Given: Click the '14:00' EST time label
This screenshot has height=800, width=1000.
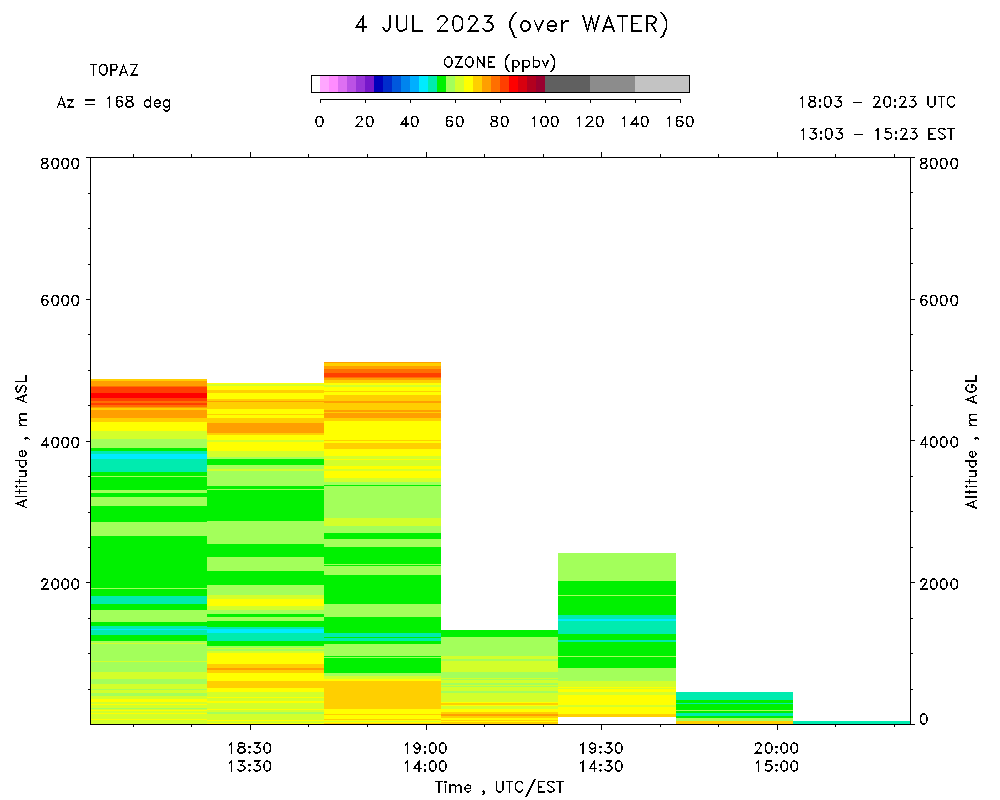Looking at the screenshot, I should pos(425,766).
